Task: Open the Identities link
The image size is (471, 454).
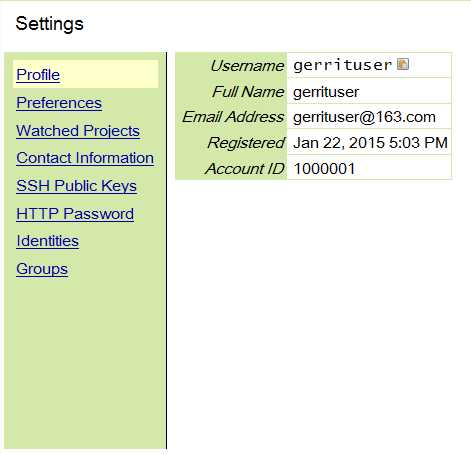Action: 48,241
